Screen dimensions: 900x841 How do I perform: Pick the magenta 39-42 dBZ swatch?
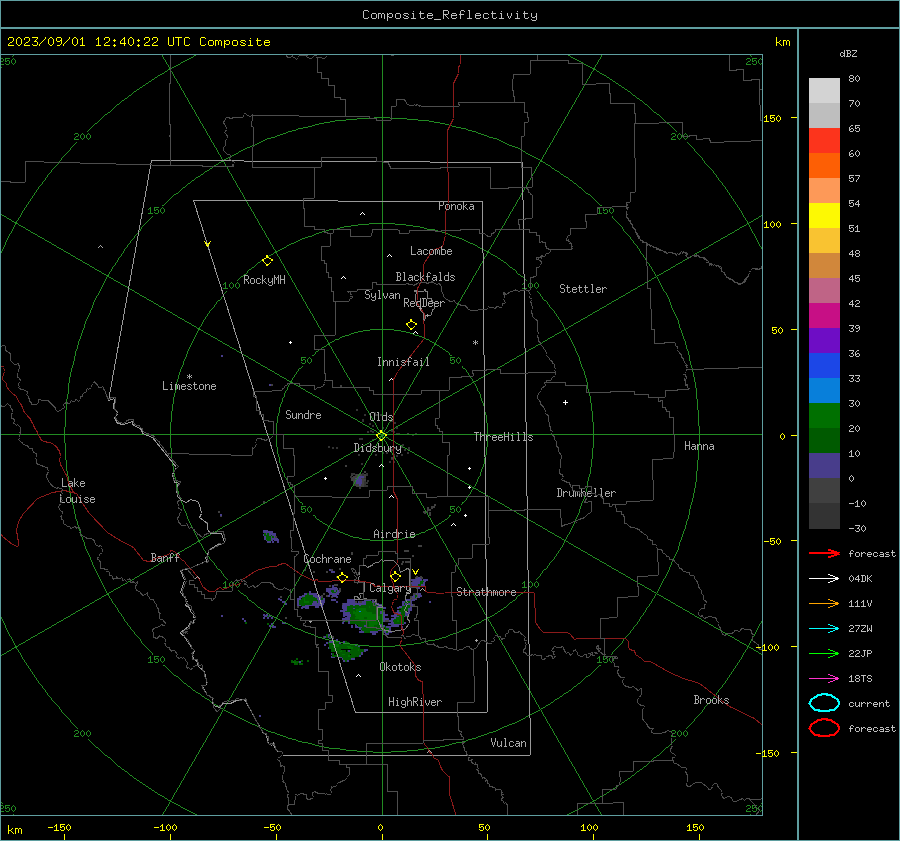click(x=824, y=315)
